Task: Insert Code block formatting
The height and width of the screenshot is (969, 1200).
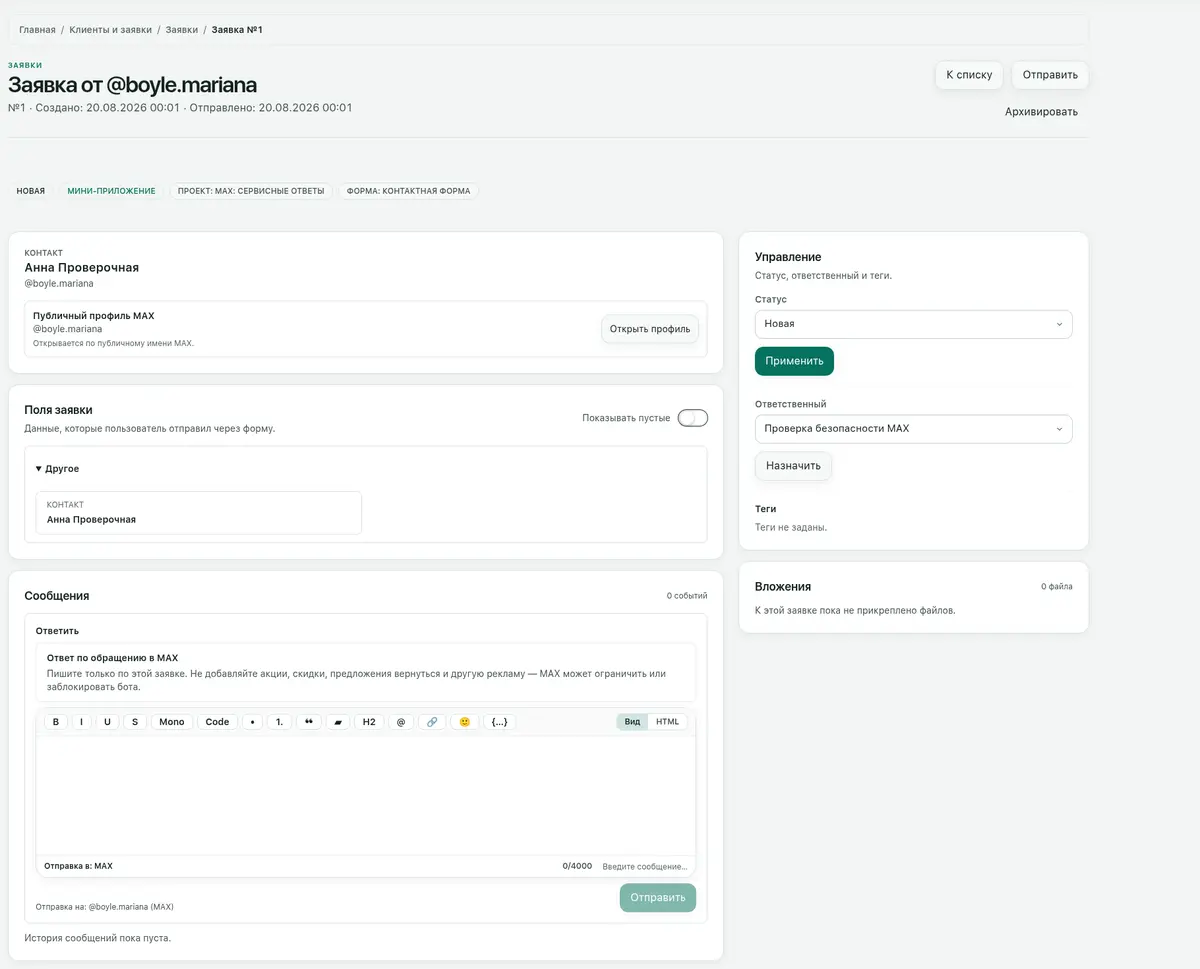Action: click(217, 722)
